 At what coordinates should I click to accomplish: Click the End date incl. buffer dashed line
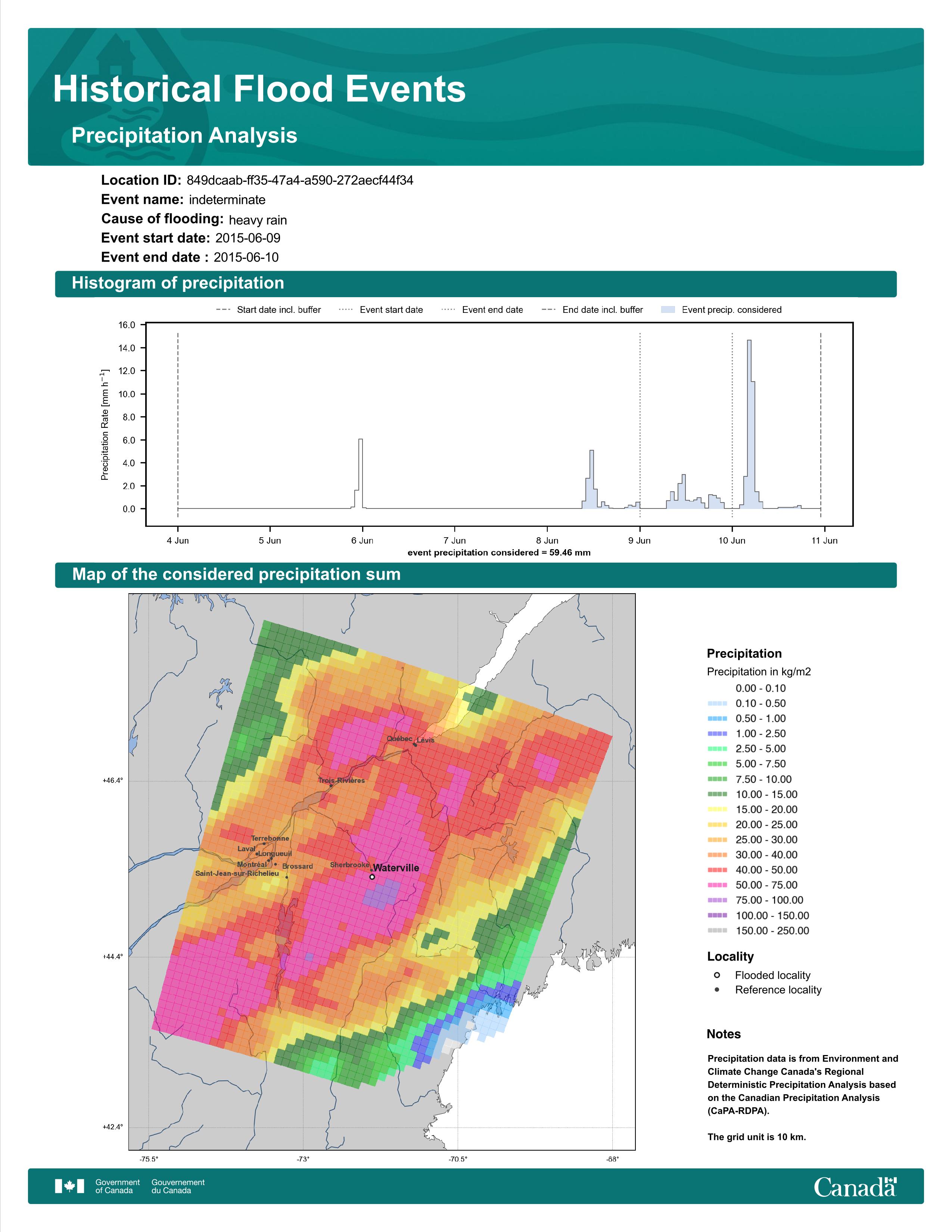click(820, 425)
